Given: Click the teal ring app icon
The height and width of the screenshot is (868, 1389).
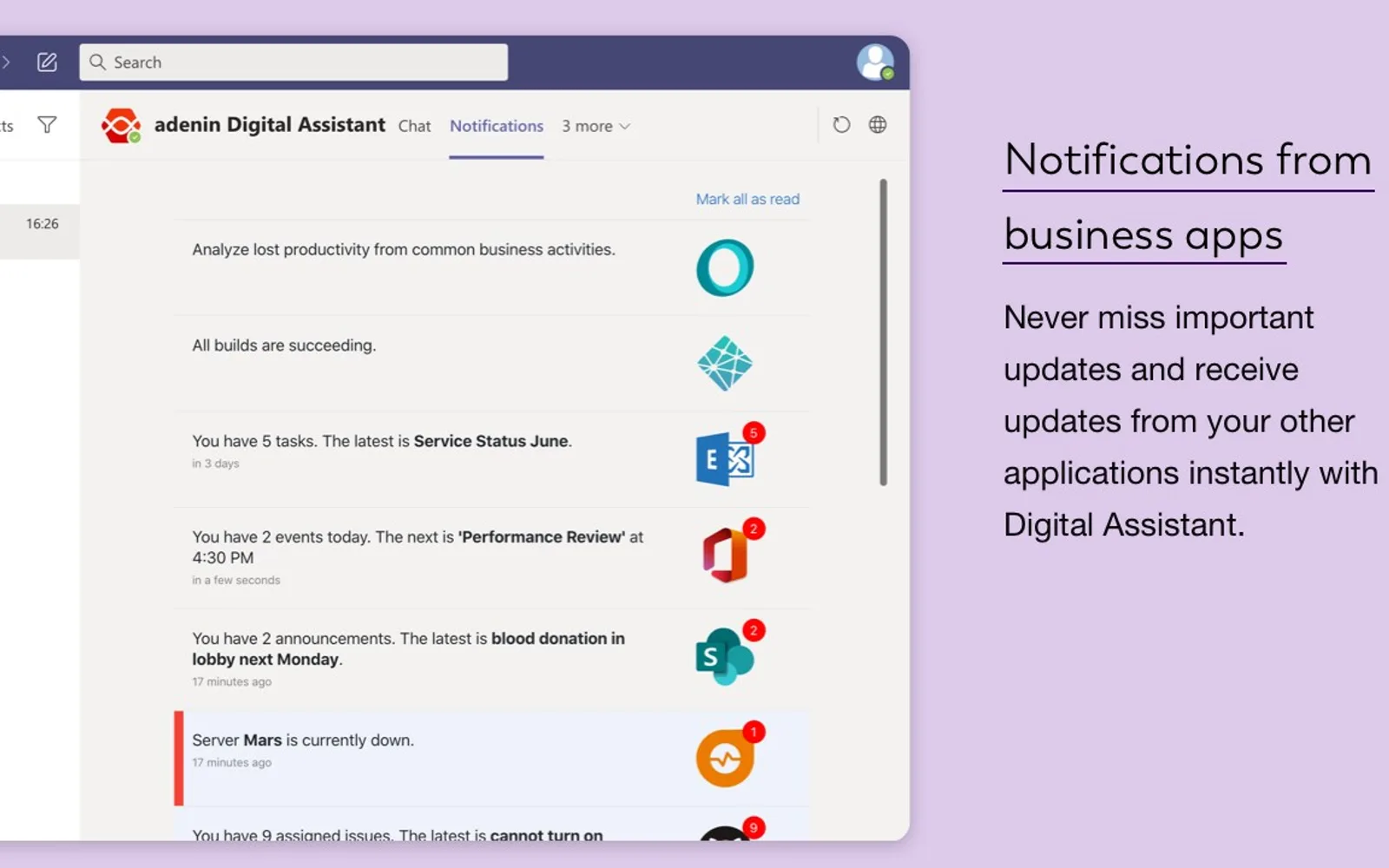Looking at the screenshot, I should 725,267.
